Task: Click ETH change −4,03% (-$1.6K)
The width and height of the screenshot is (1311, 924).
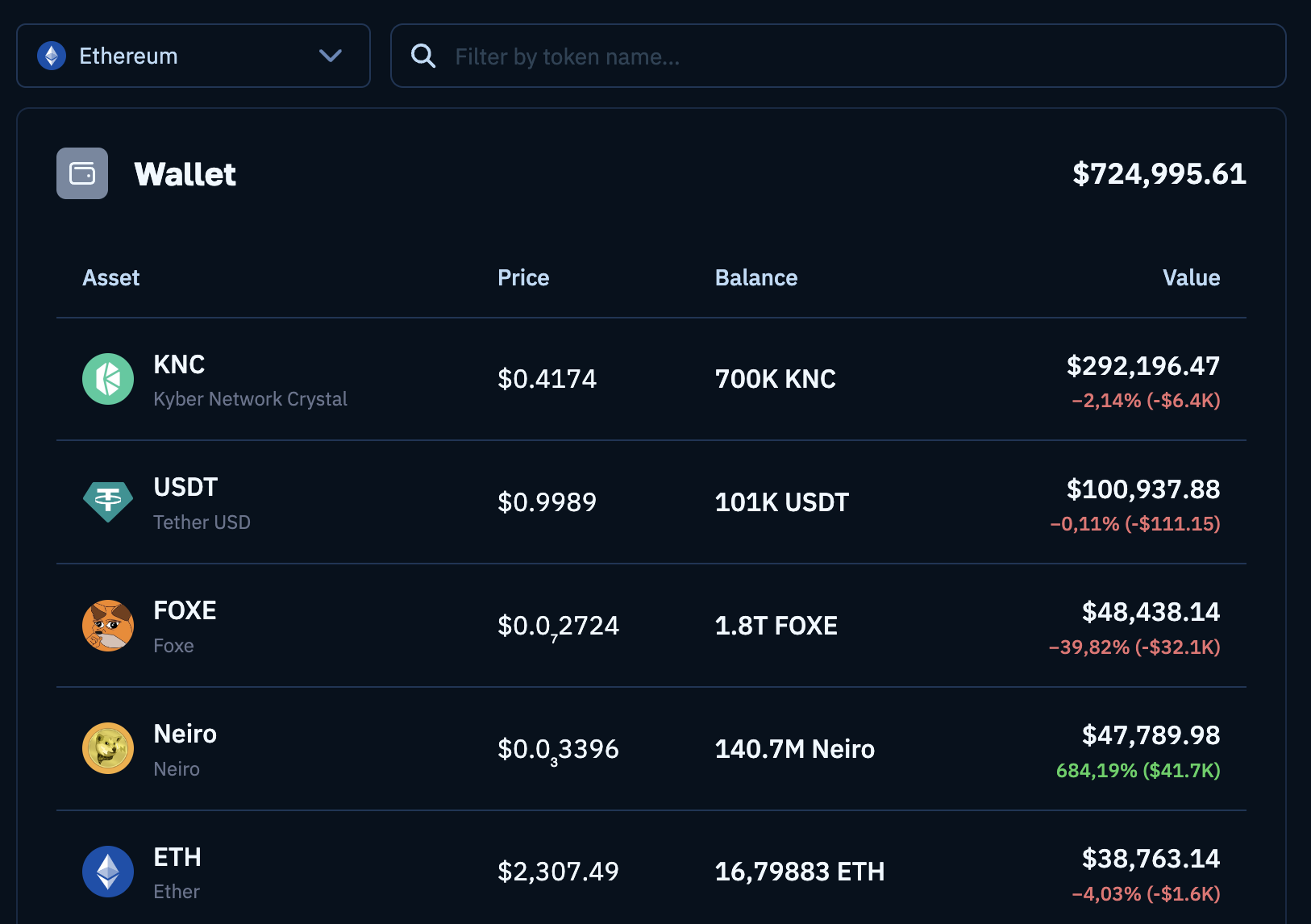Action: click(1146, 894)
